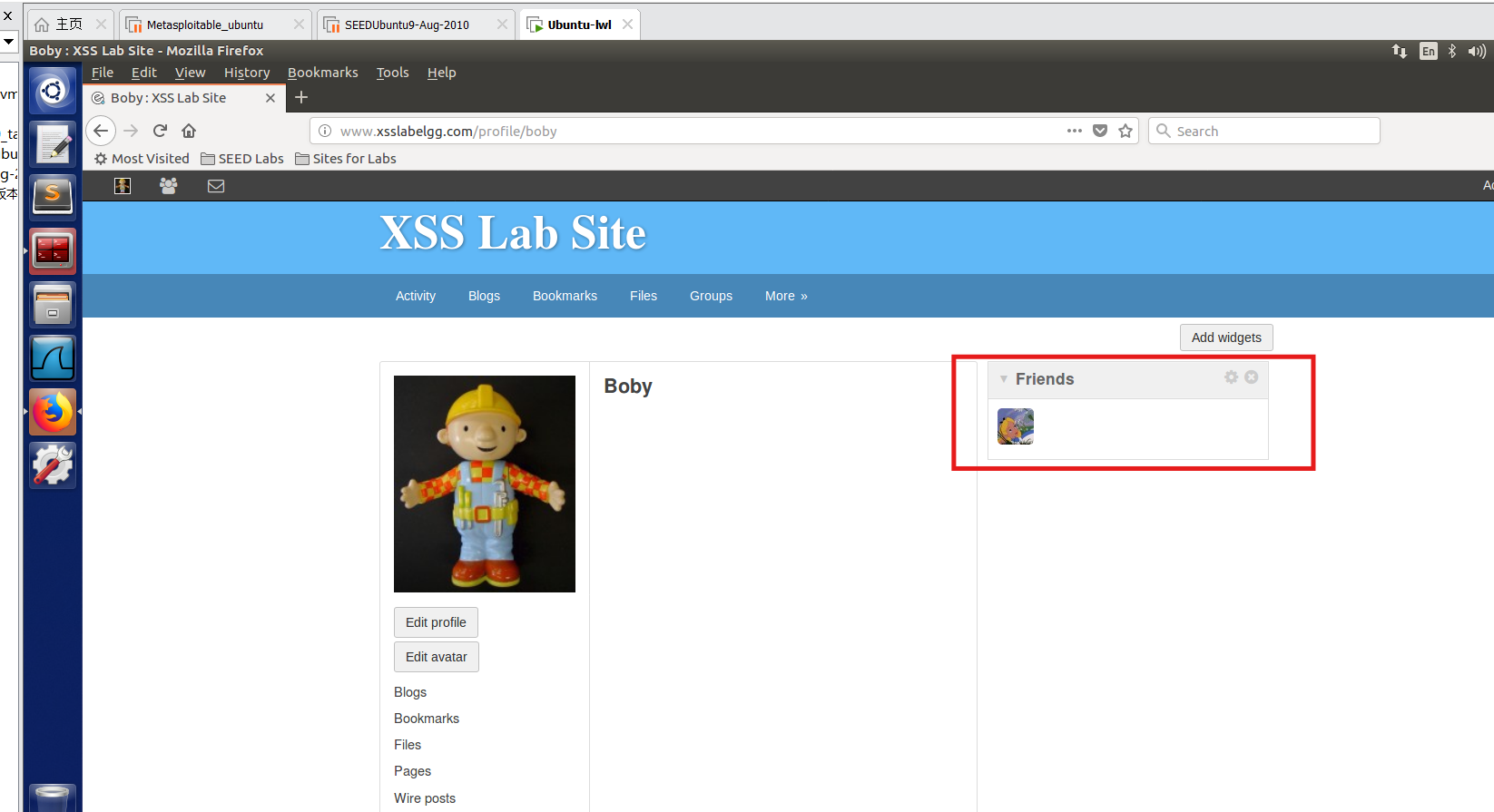Open the friends icon in Elgg topbar

(169, 185)
